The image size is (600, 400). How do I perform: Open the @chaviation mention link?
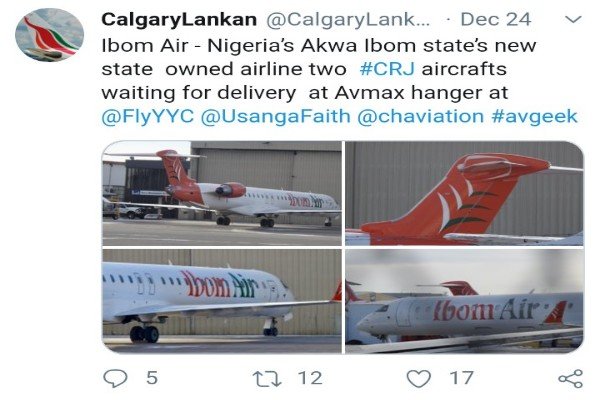(x=421, y=116)
